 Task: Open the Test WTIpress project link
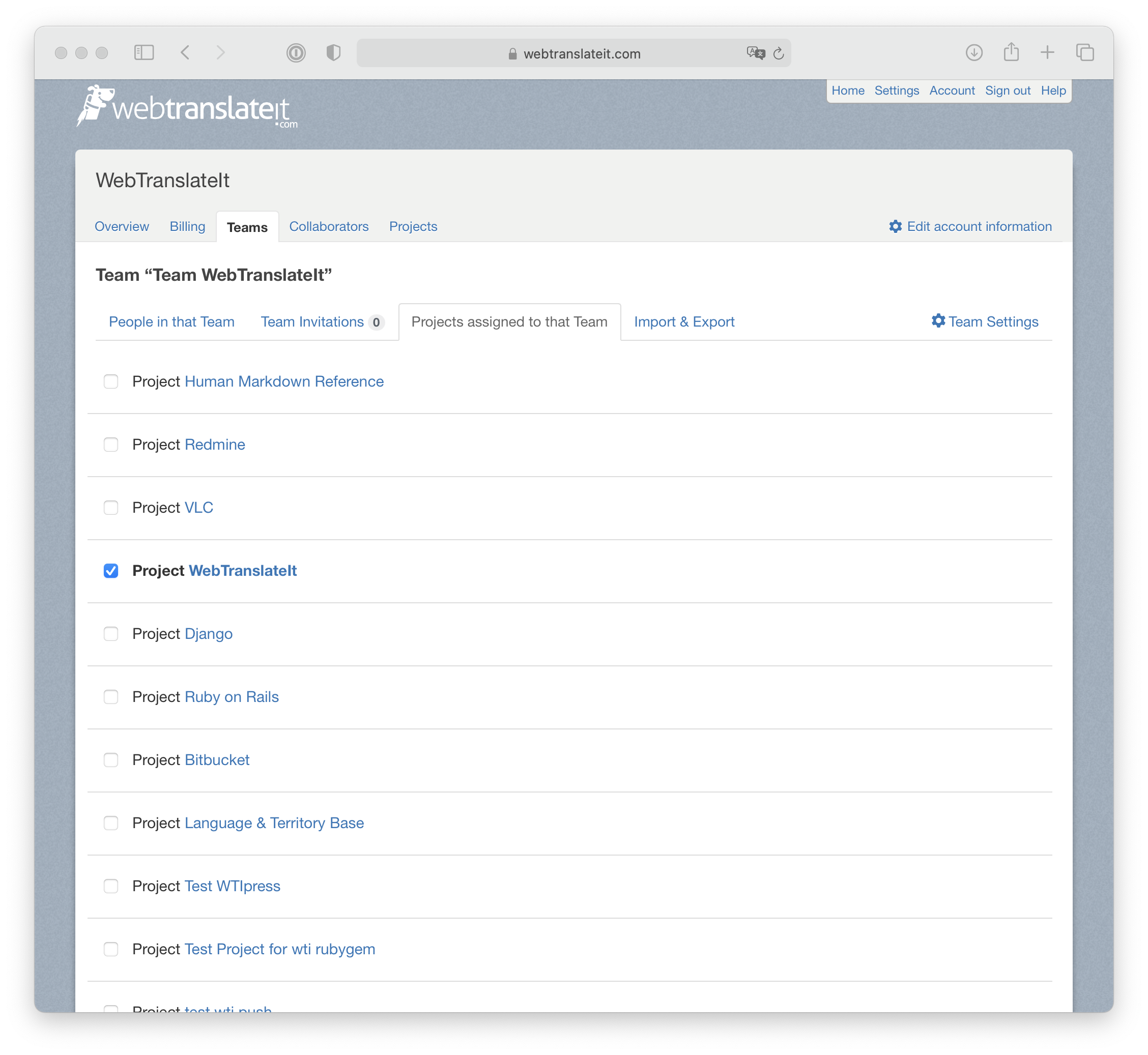233,886
